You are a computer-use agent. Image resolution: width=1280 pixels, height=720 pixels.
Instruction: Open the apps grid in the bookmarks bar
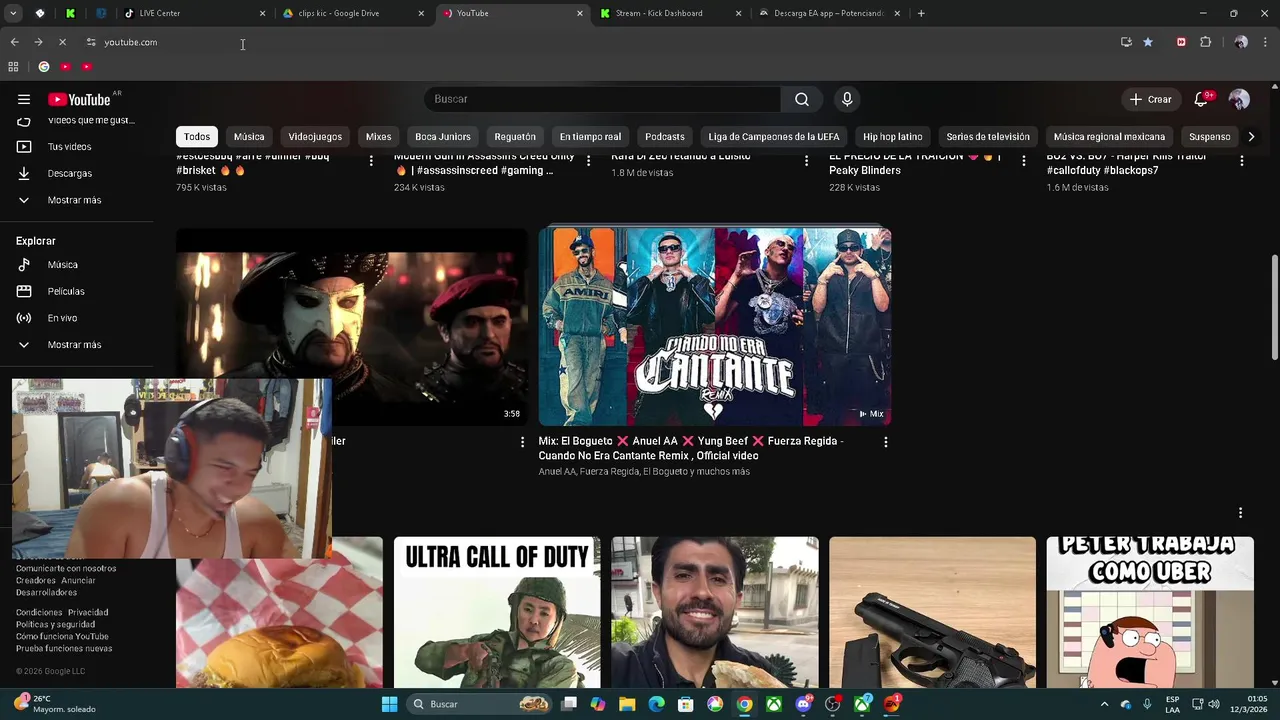tap(13, 67)
